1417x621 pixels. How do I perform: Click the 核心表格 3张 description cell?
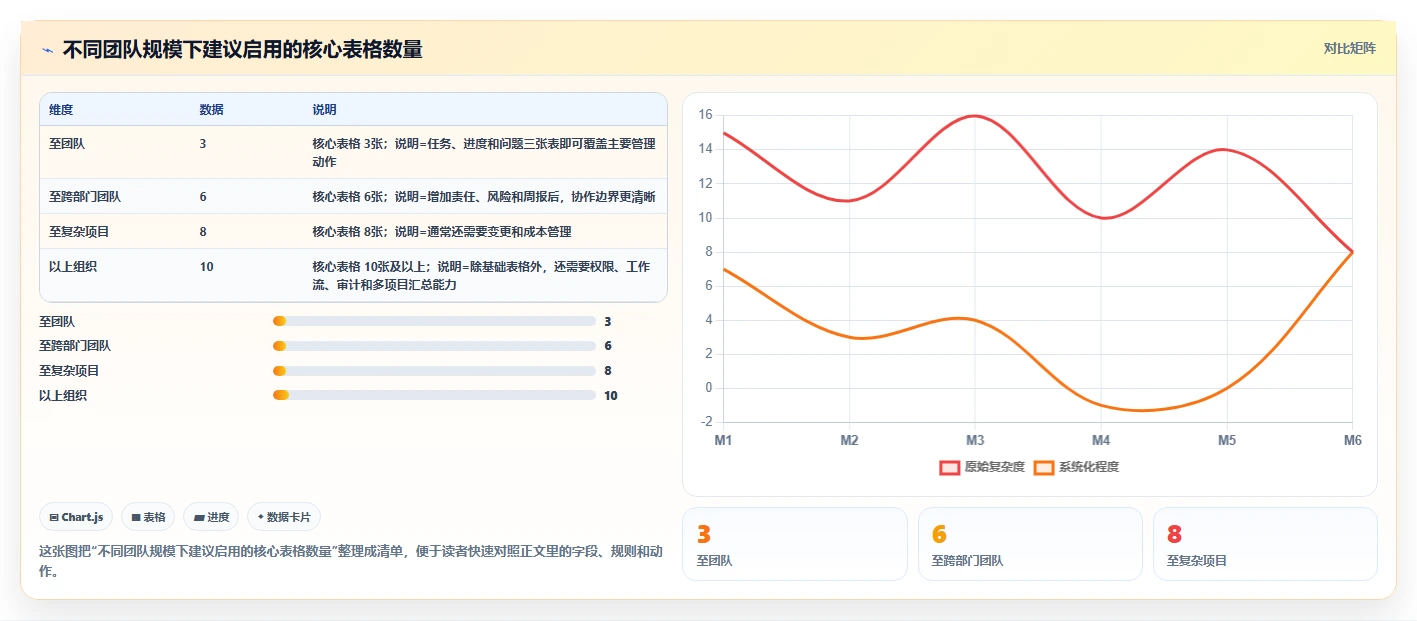[484, 152]
